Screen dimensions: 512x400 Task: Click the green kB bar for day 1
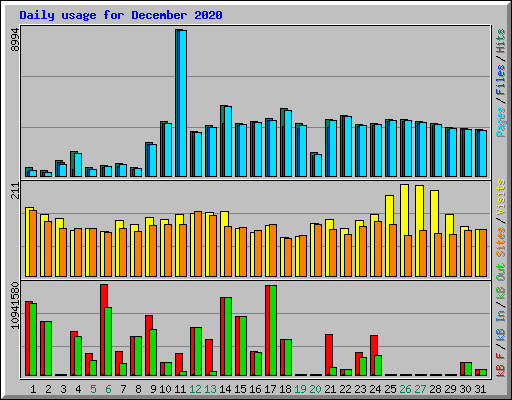[x=33, y=339]
